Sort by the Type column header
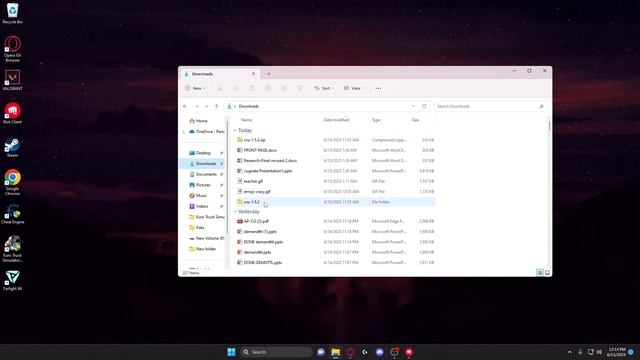Image resolution: width=640 pixels, height=360 pixels. tap(376, 120)
